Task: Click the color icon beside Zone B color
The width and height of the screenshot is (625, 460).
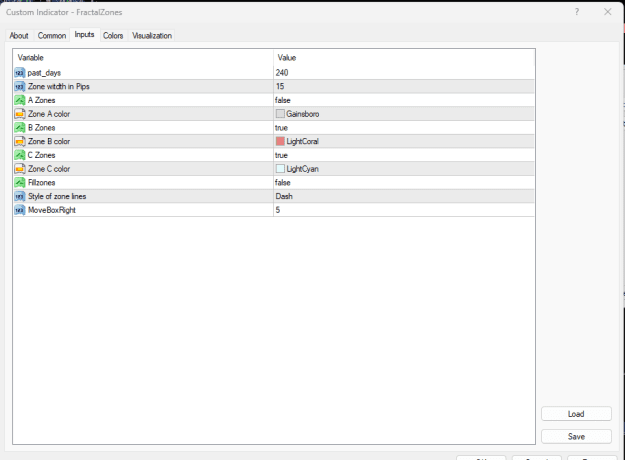Action: pos(20,142)
